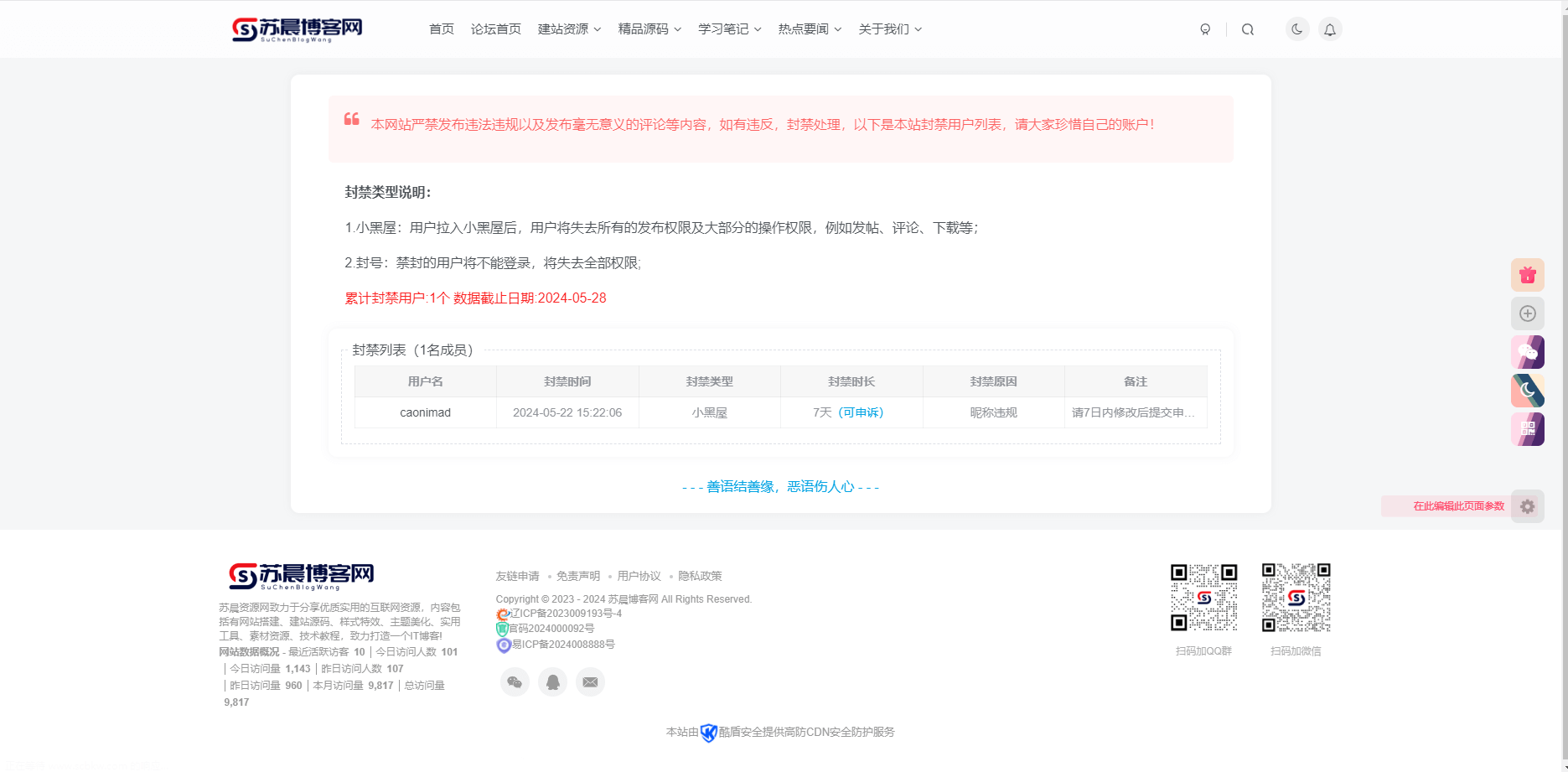Click the 易ICP备2024008888号 link
This screenshot has height=772, width=1568.
click(563, 645)
